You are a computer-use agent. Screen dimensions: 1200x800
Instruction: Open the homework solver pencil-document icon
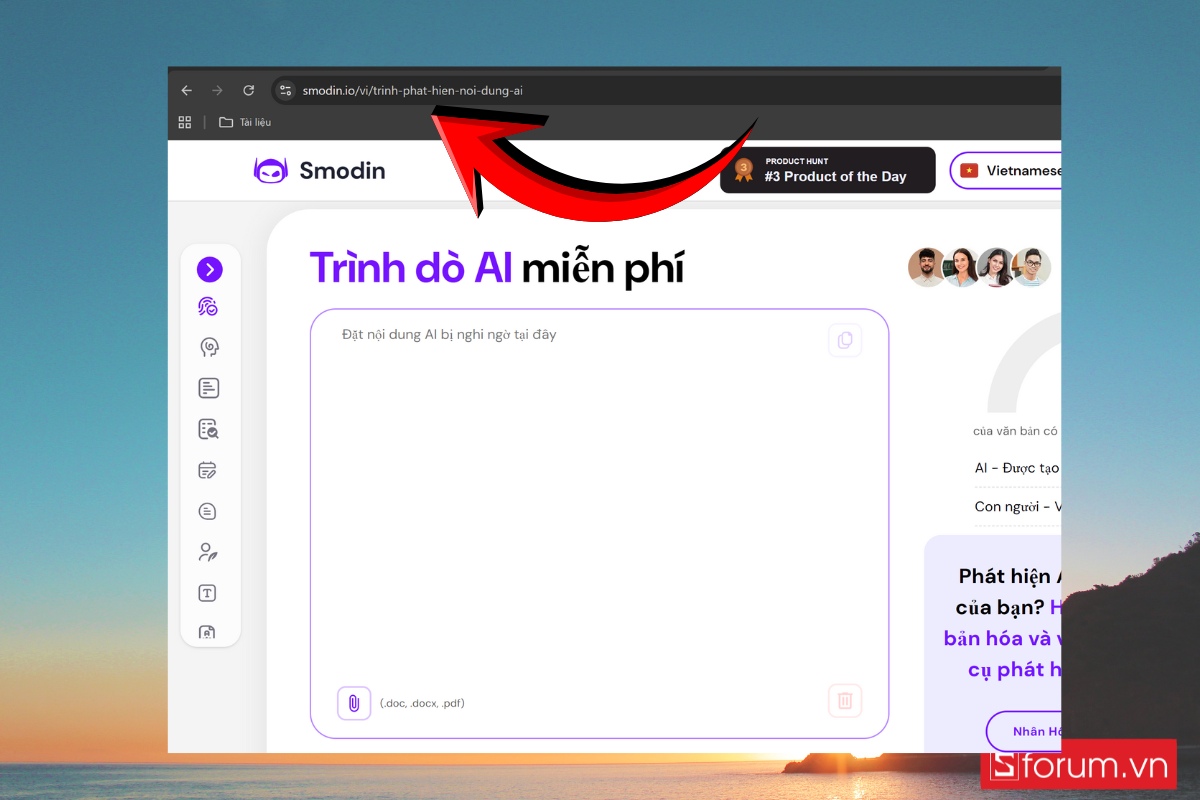[x=209, y=469]
